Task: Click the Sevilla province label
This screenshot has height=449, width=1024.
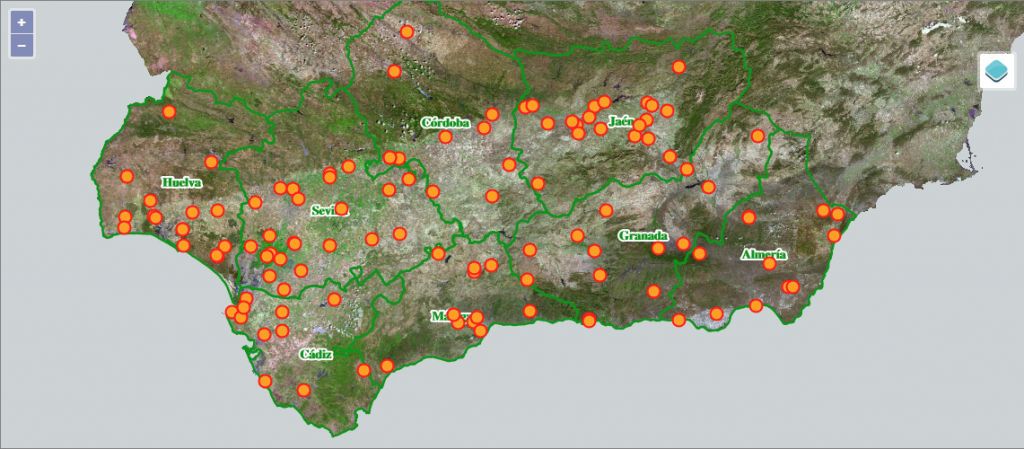Action: tap(325, 211)
